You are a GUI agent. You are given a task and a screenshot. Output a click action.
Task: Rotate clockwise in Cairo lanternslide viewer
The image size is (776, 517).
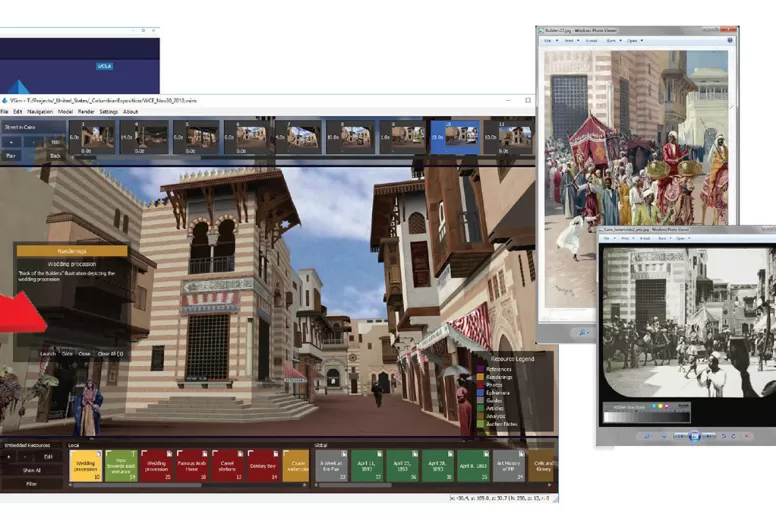(x=733, y=436)
